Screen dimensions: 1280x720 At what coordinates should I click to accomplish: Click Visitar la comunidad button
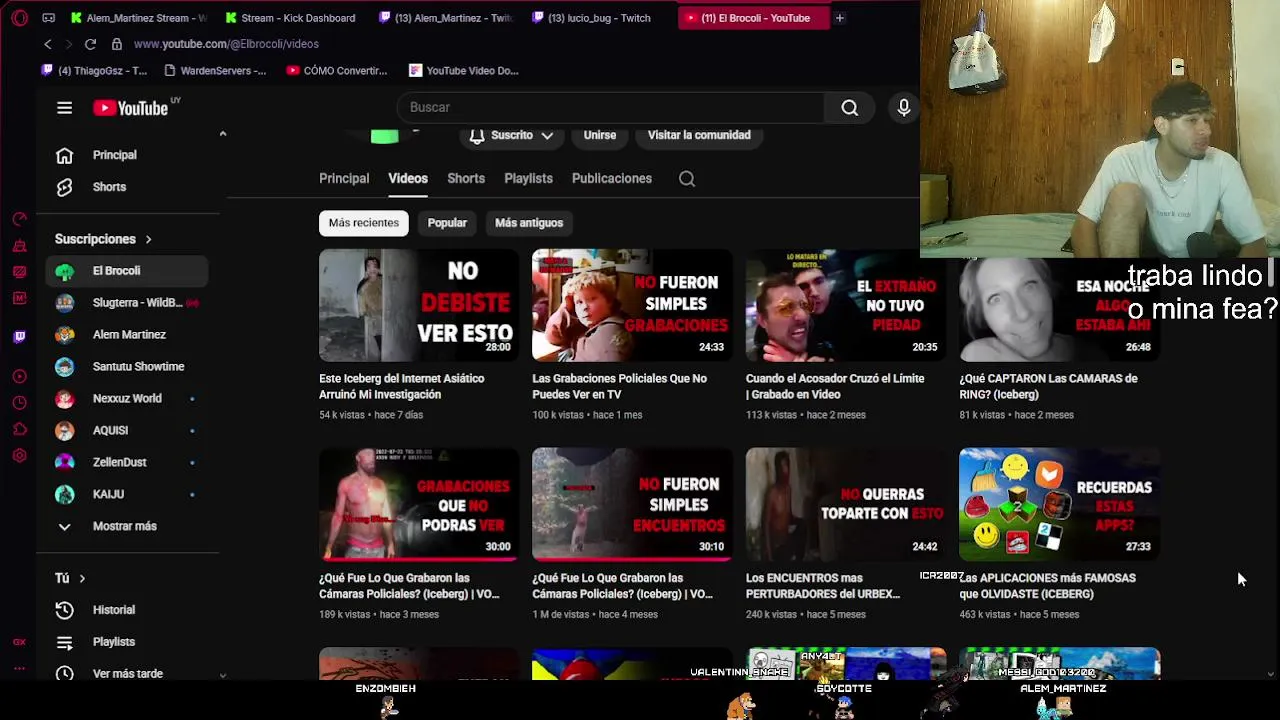pos(699,135)
